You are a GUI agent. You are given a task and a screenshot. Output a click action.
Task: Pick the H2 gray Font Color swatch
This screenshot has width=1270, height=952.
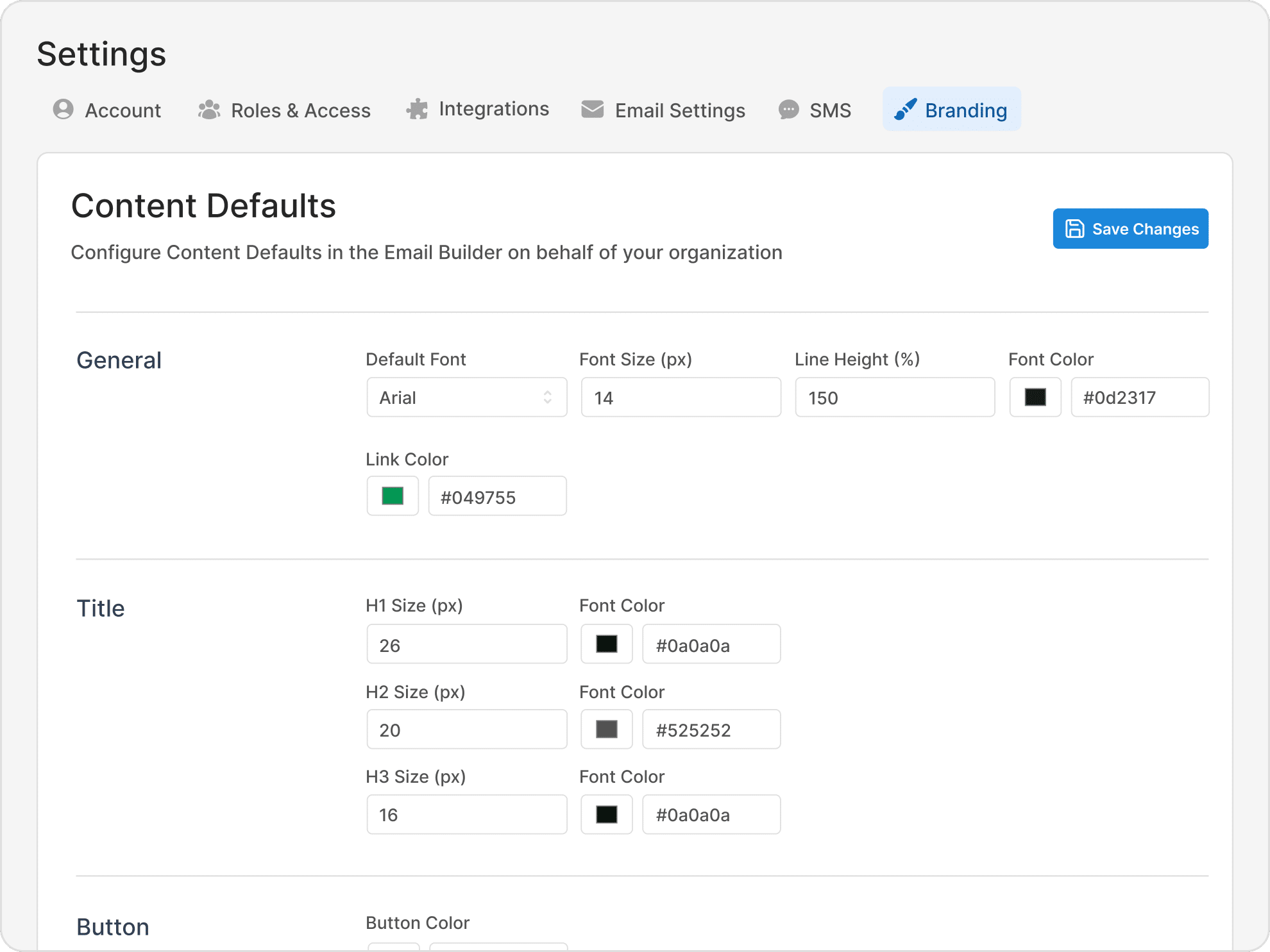pos(606,730)
